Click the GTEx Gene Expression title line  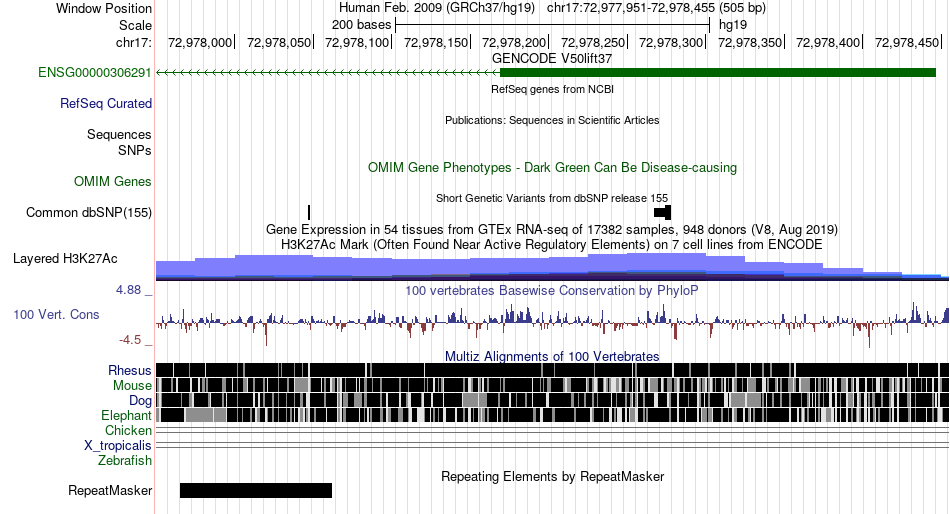(x=552, y=230)
